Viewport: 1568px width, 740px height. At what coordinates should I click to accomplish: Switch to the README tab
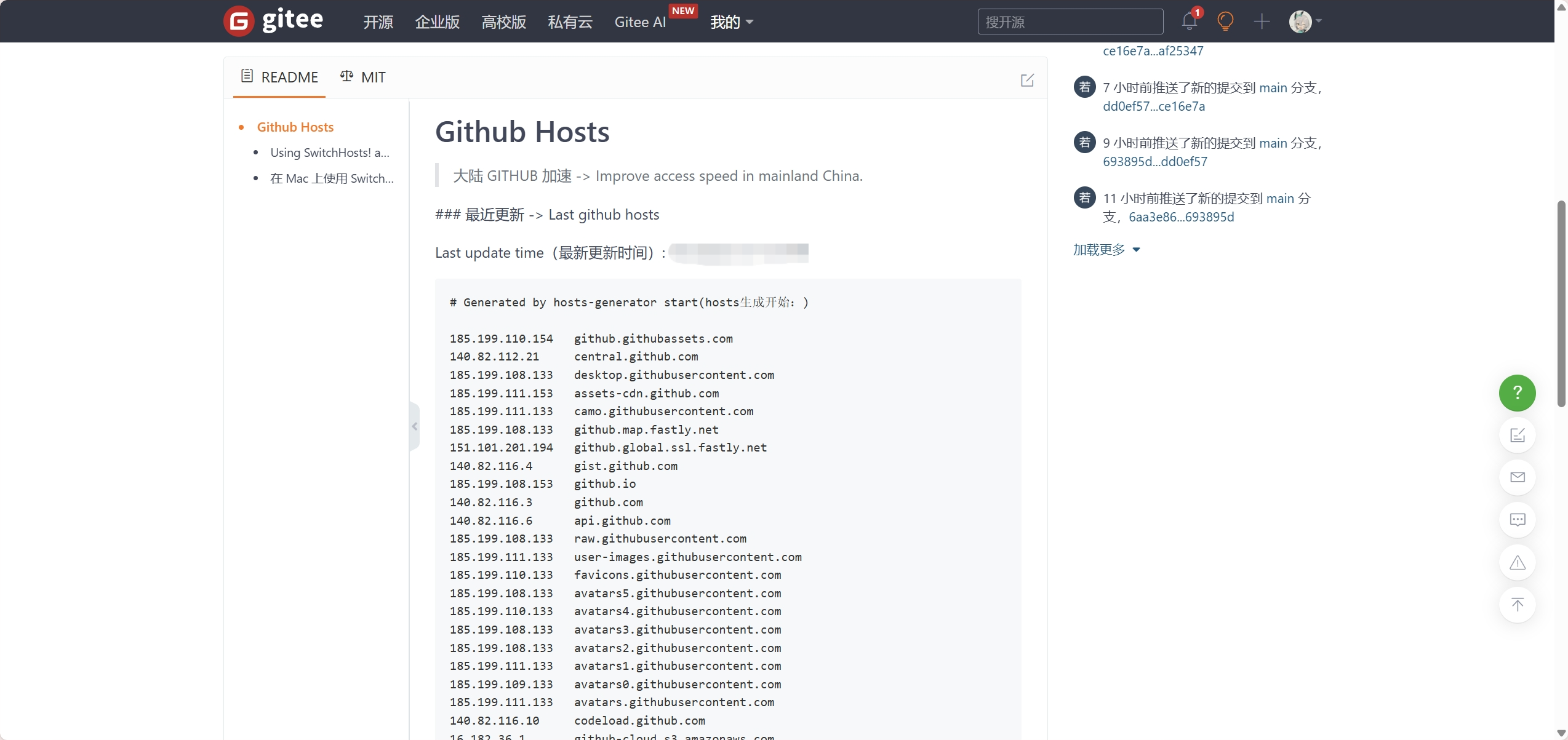click(279, 77)
